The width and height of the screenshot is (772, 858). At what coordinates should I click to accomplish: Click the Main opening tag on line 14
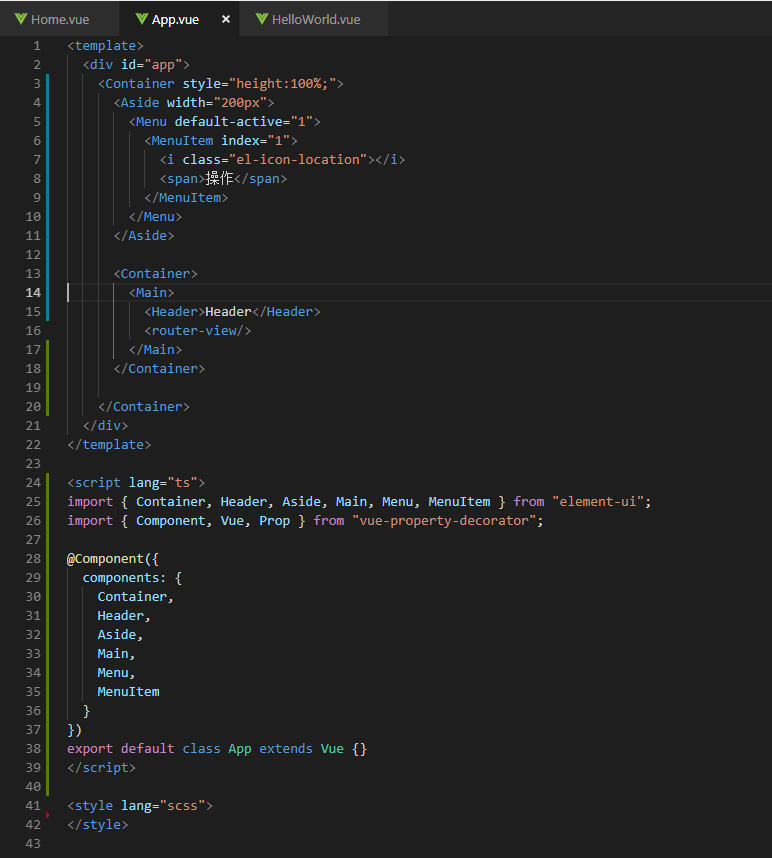[152, 293]
